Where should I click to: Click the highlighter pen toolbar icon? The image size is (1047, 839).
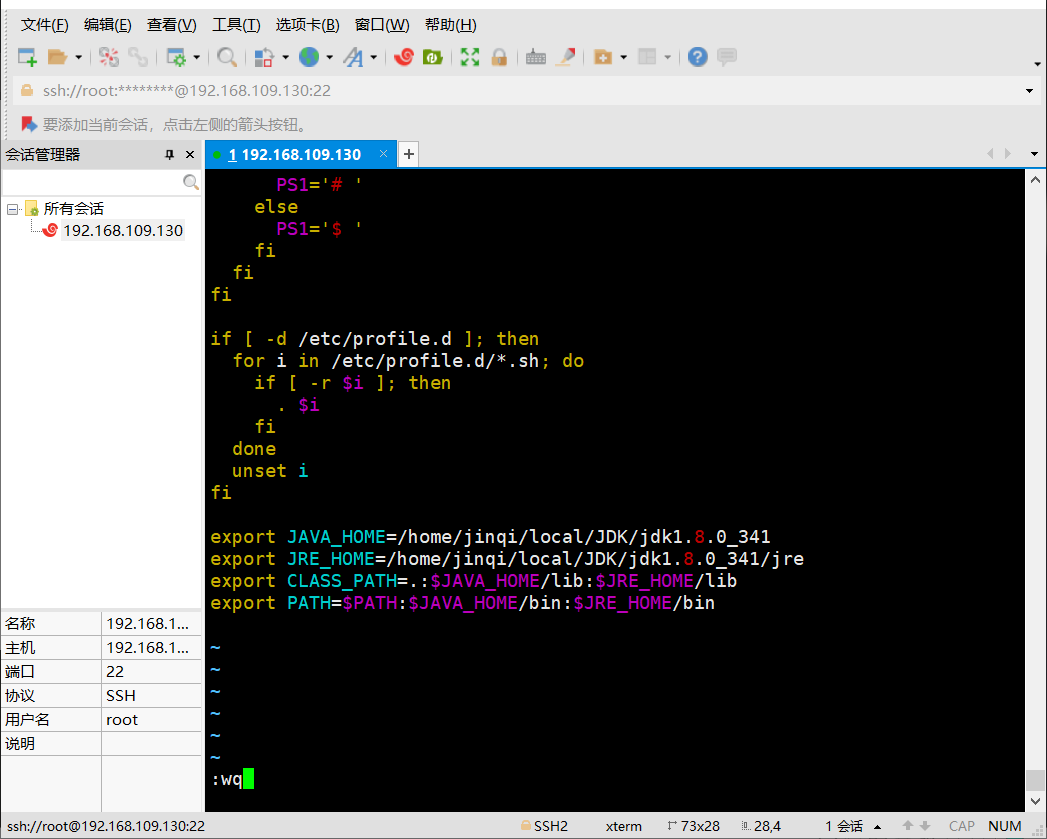pos(565,57)
